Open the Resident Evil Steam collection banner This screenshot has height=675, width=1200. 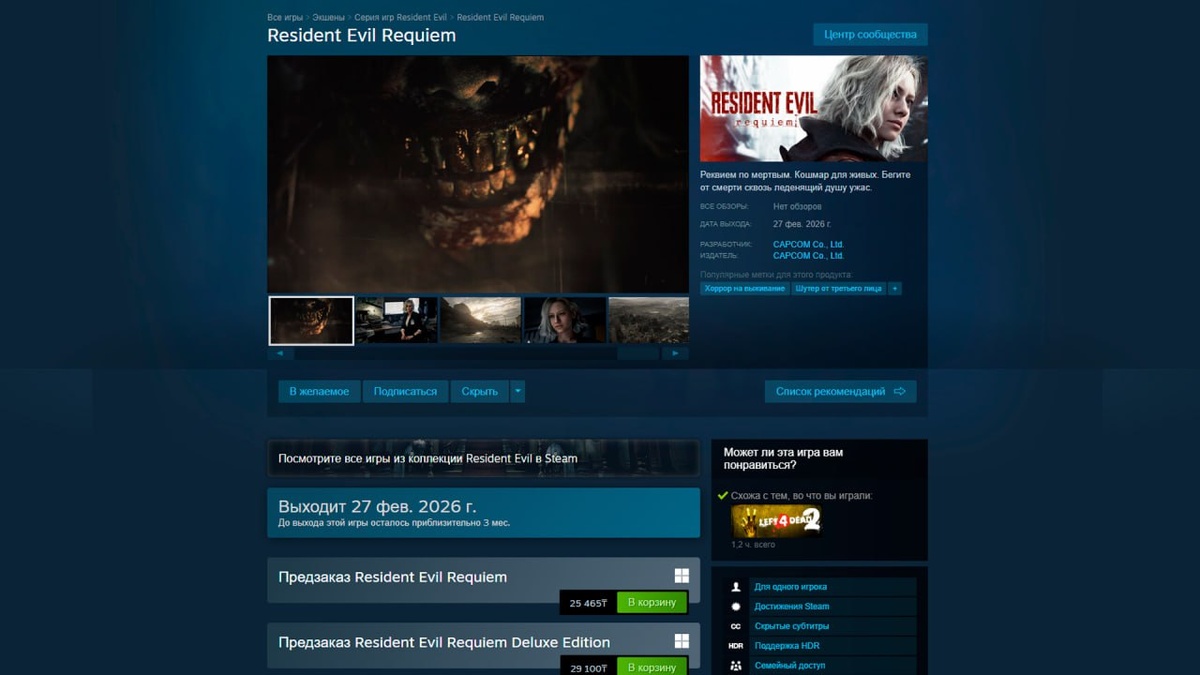coord(483,458)
